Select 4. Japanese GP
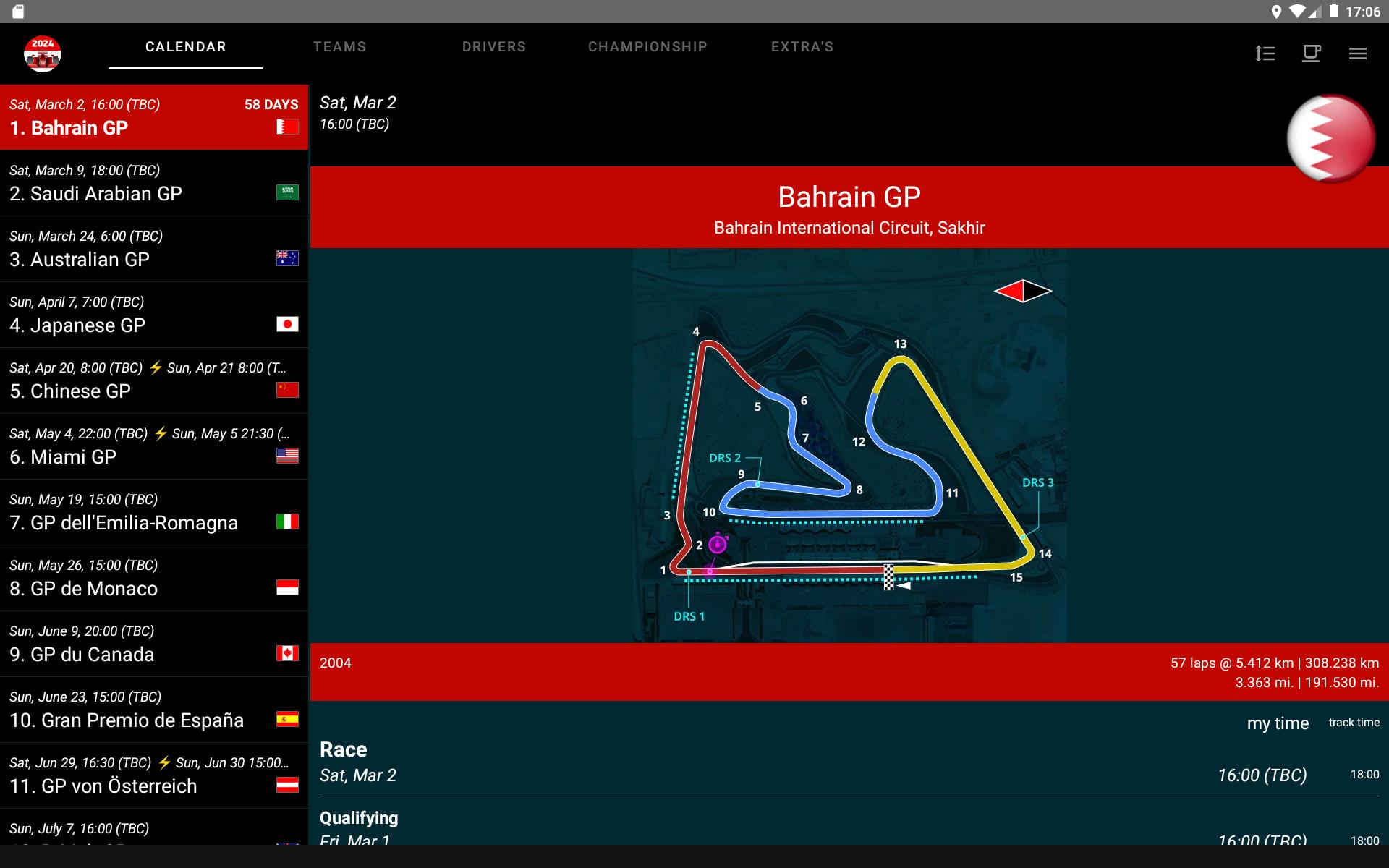Viewport: 1389px width, 868px height. (x=154, y=315)
